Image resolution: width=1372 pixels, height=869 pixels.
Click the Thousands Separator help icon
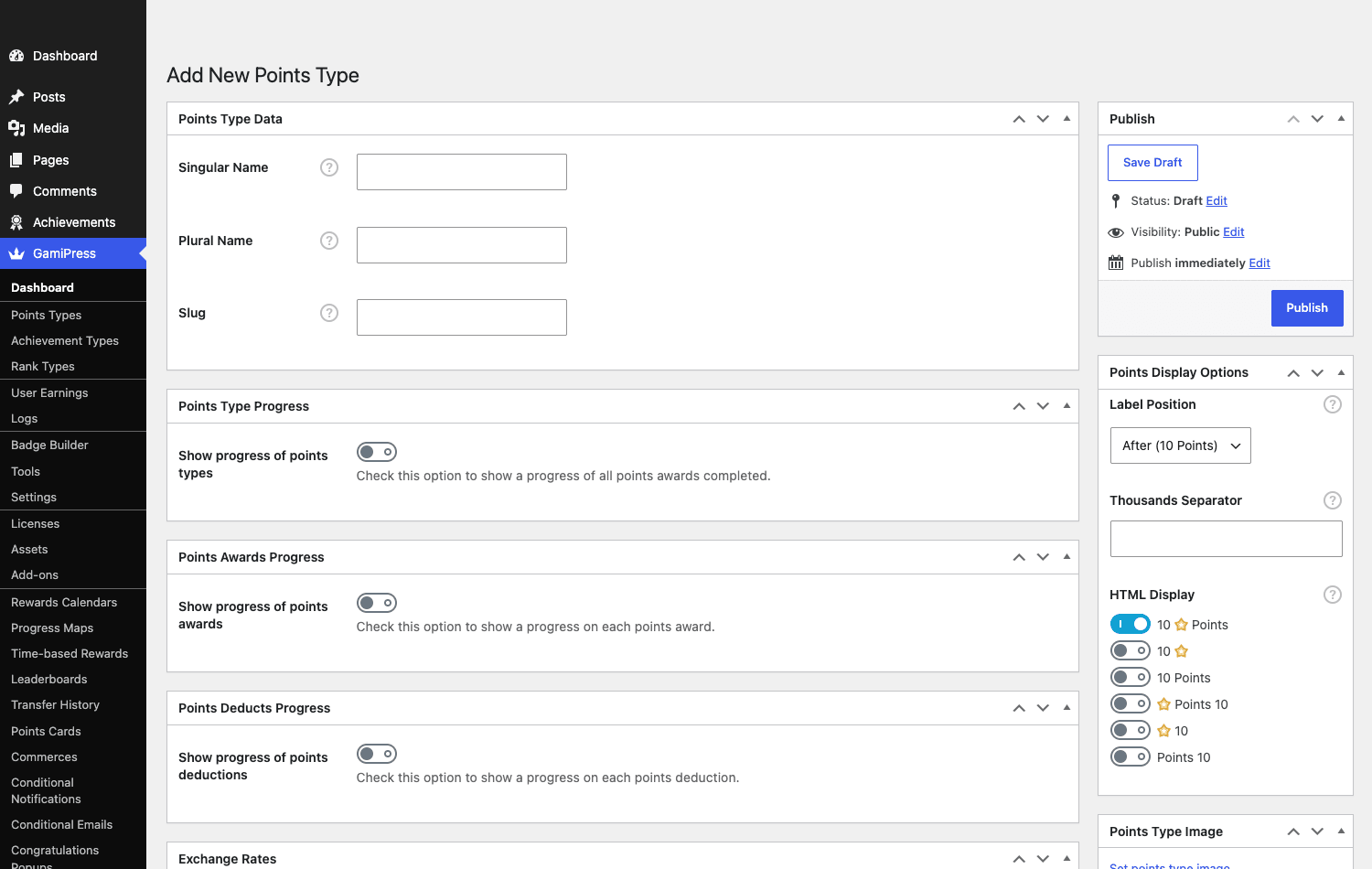(x=1333, y=500)
